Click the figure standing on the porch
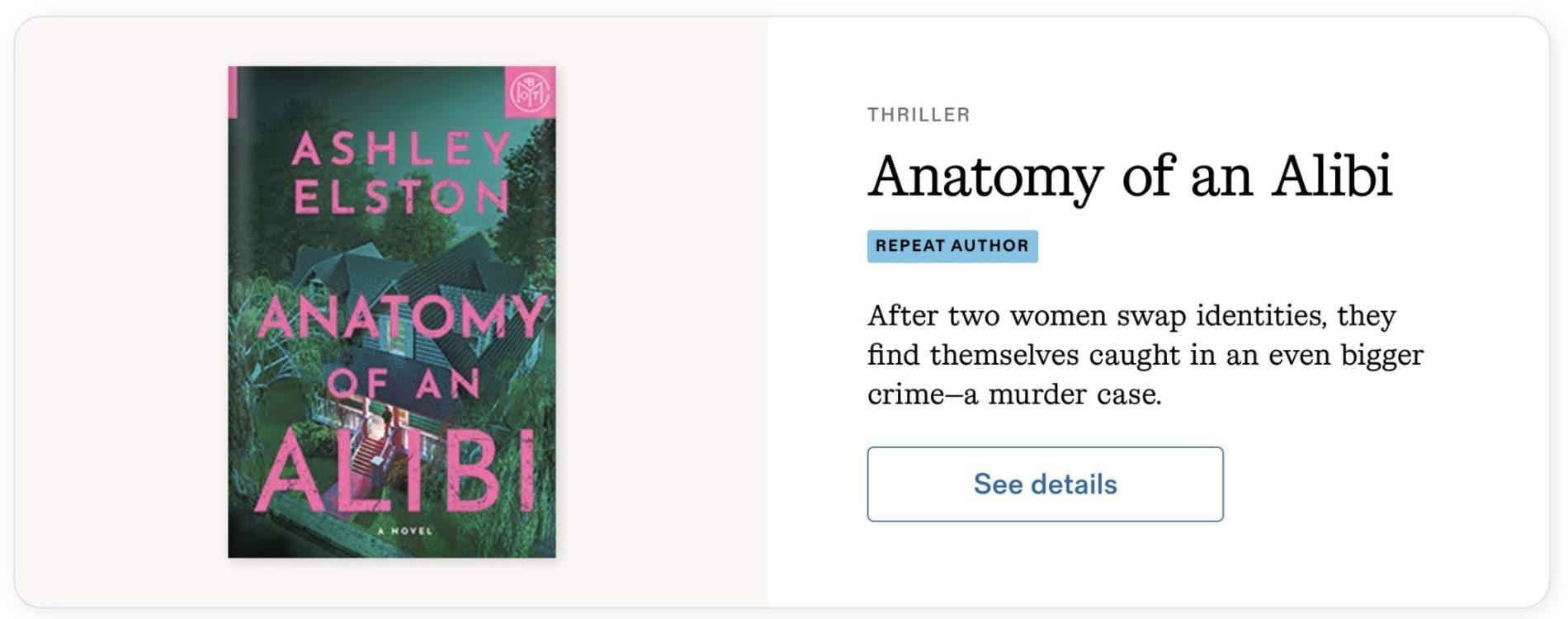Viewport: 1568px width, 619px height. click(385, 417)
